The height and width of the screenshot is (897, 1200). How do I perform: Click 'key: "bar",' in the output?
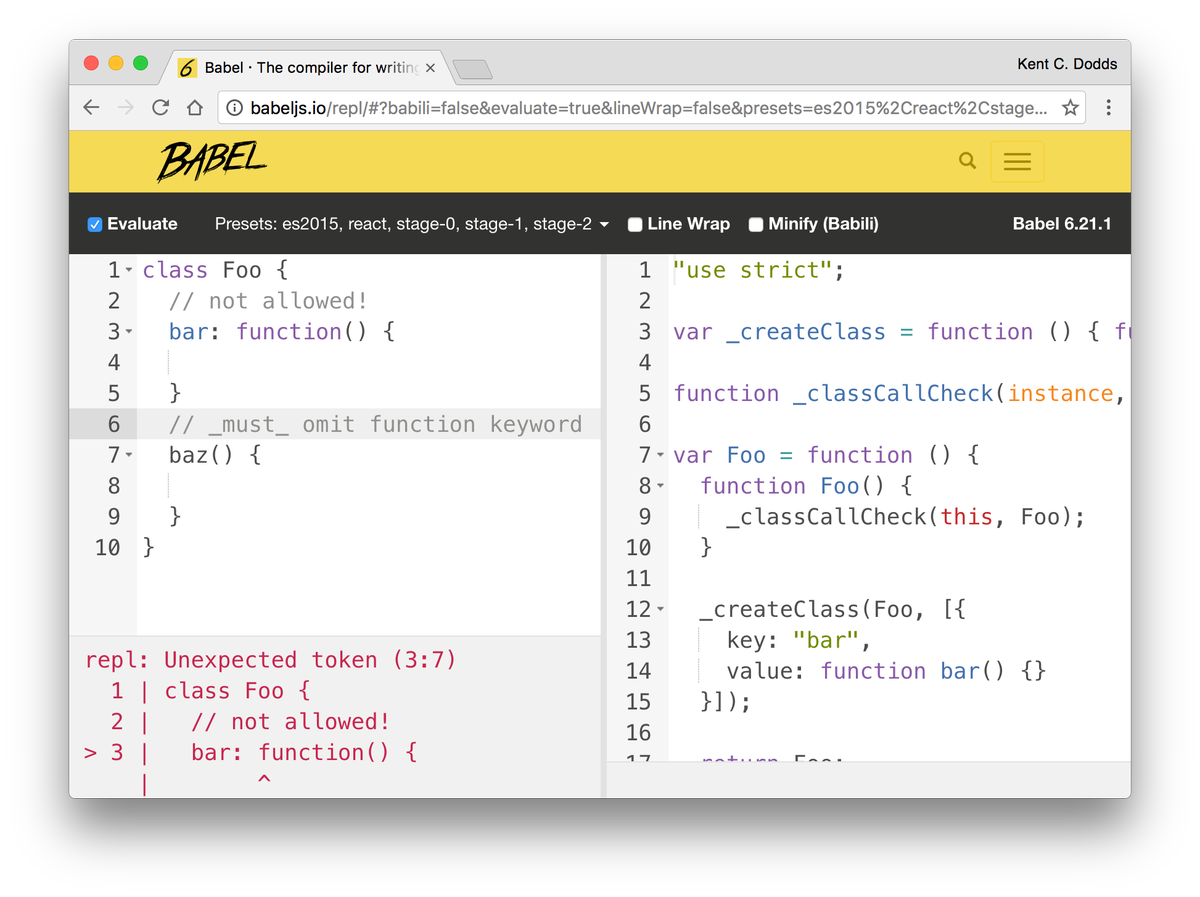pyautogui.click(x=799, y=640)
